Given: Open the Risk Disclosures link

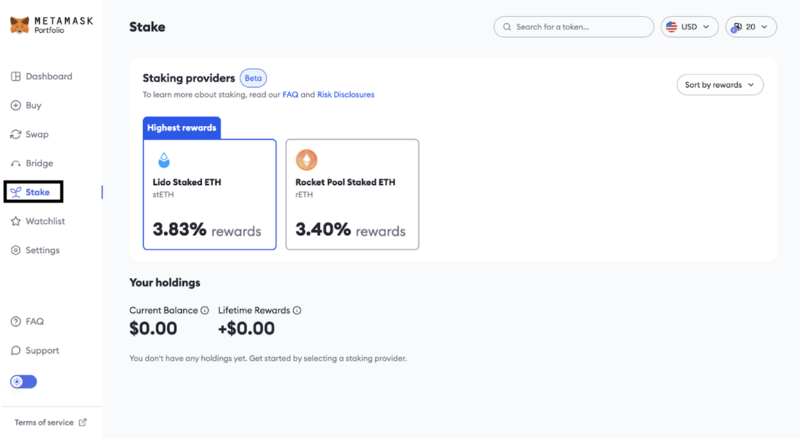Looking at the screenshot, I should (x=346, y=95).
